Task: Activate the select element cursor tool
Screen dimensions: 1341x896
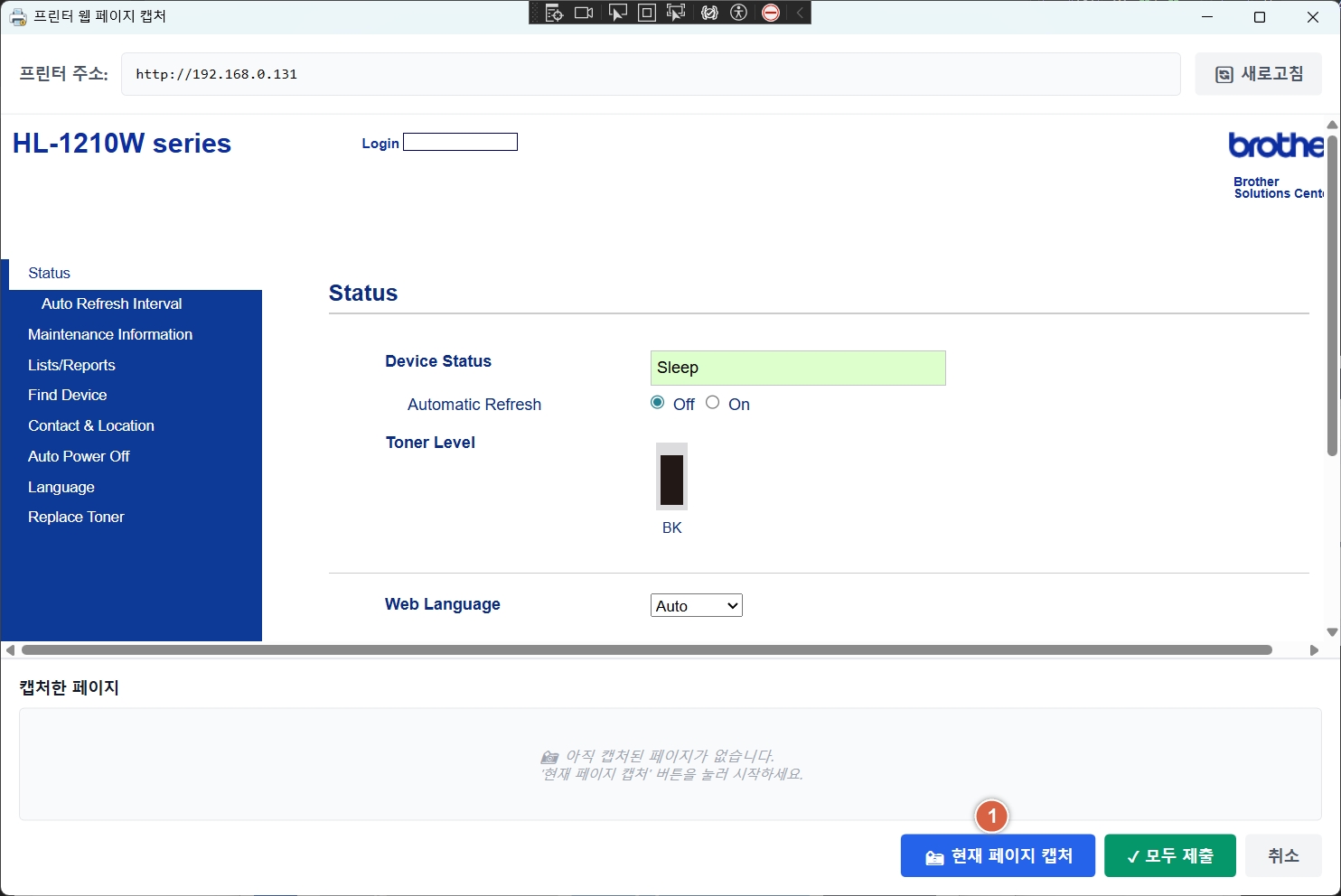Action: (x=617, y=13)
